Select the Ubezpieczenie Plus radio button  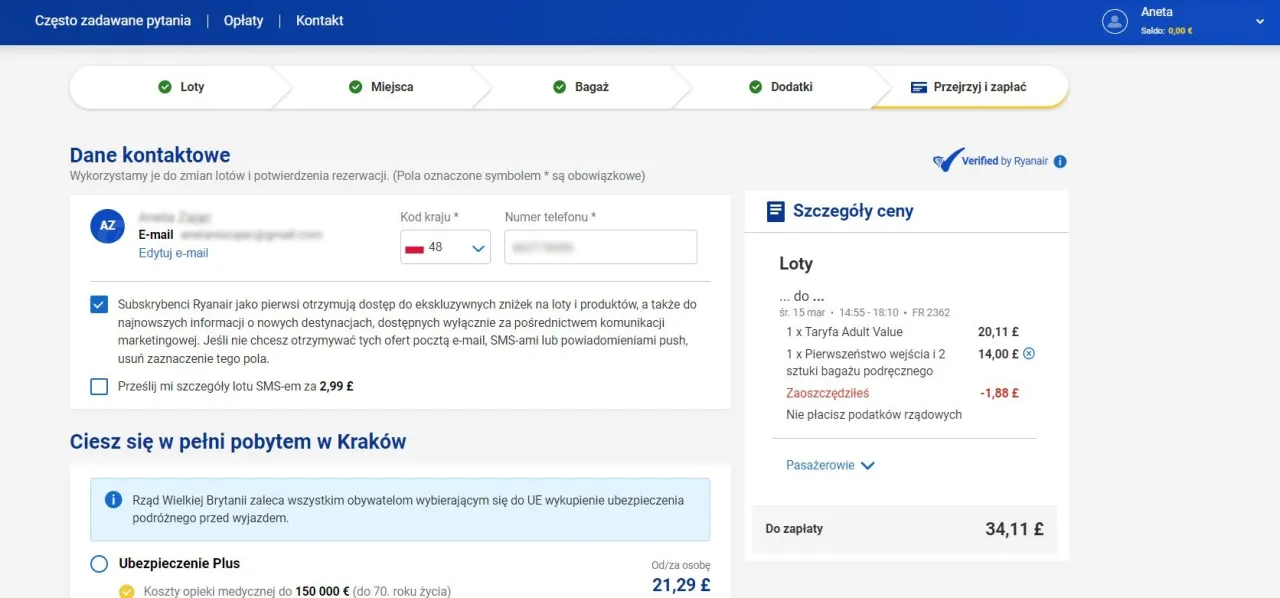(98, 563)
